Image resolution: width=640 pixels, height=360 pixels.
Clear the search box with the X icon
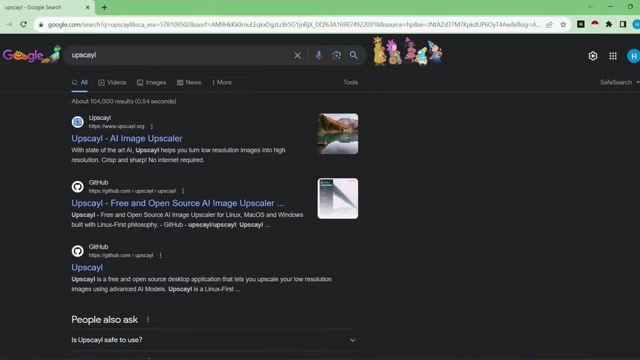(x=298, y=55)
